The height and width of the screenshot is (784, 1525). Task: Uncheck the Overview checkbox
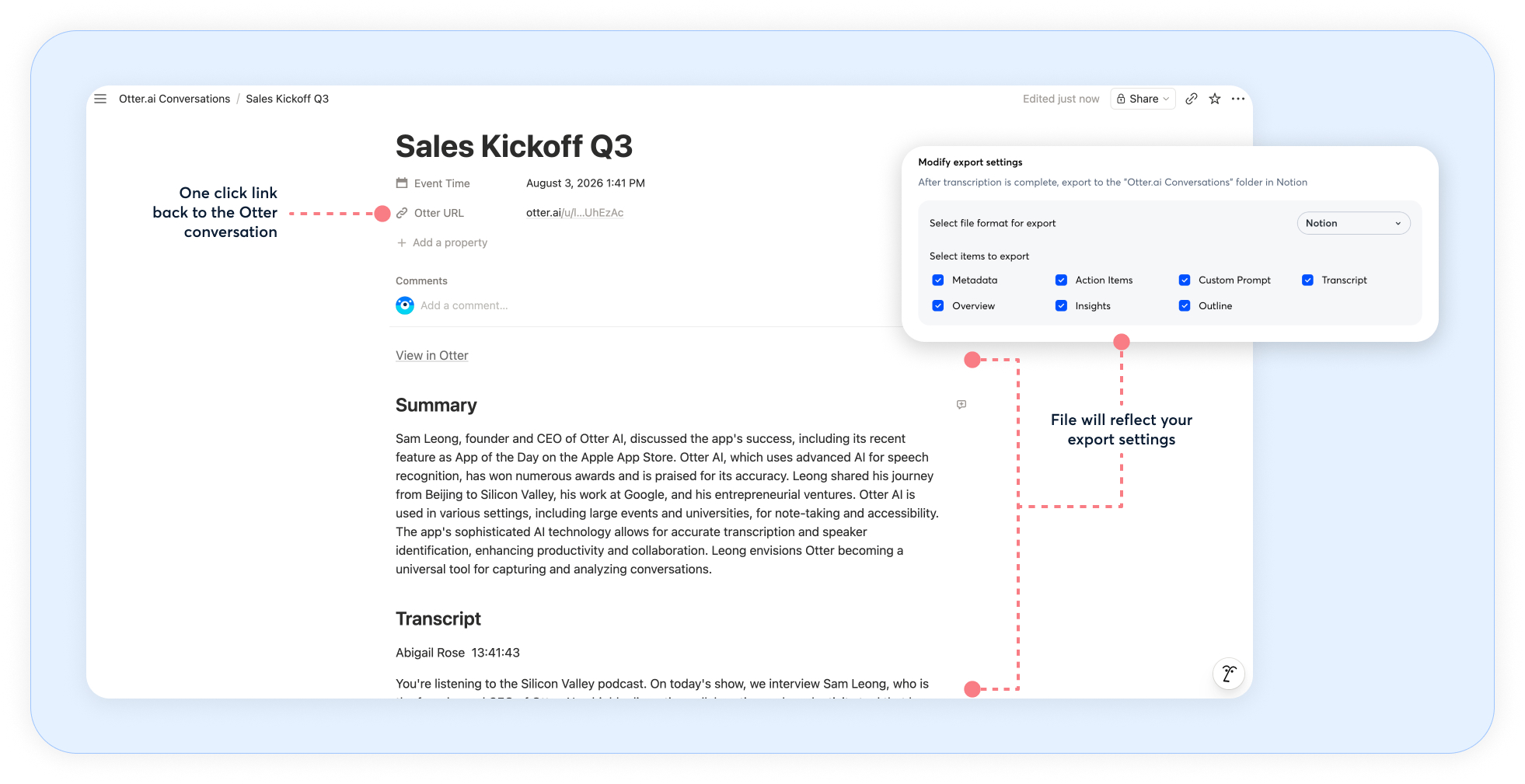point(938,306)
